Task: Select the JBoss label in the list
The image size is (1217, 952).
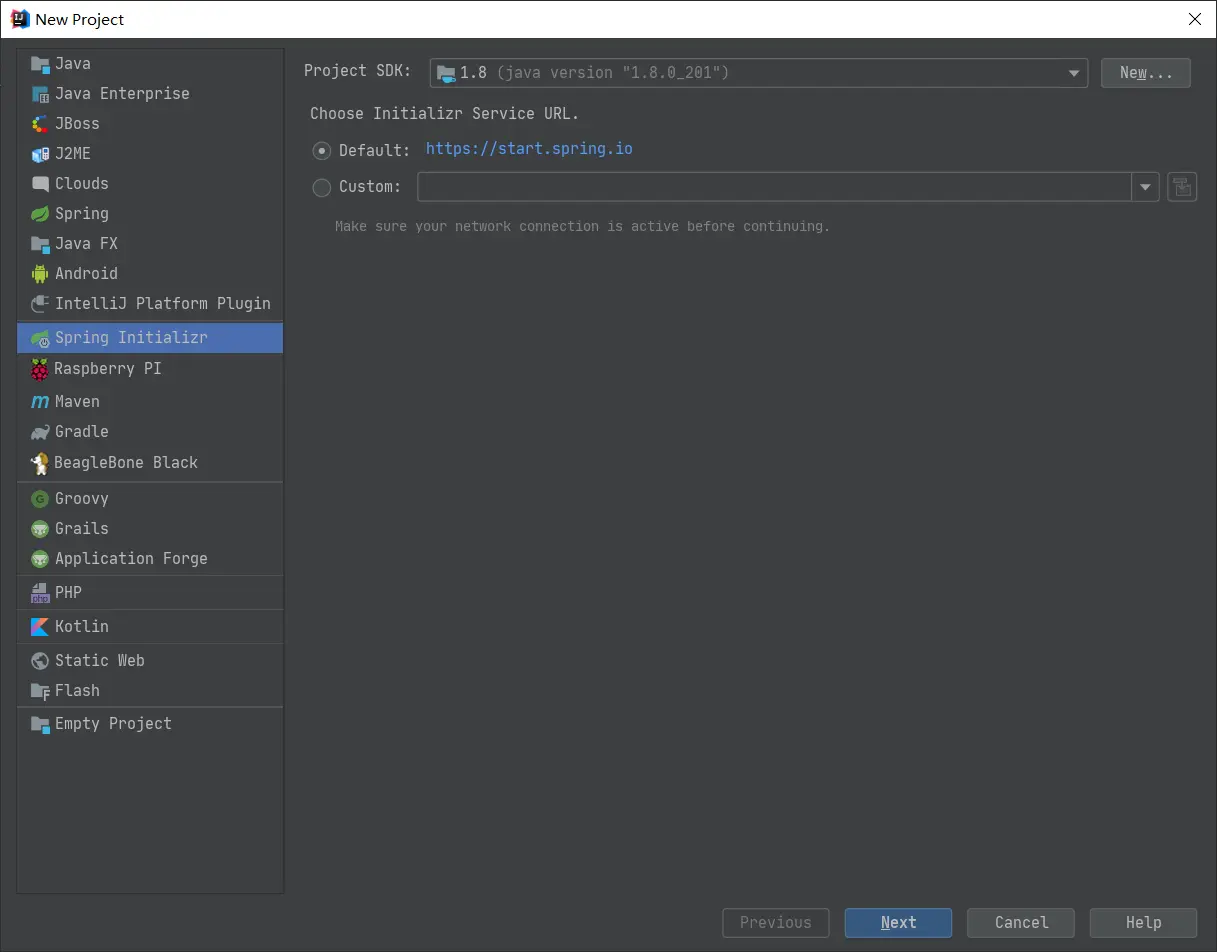Action: 77,124
